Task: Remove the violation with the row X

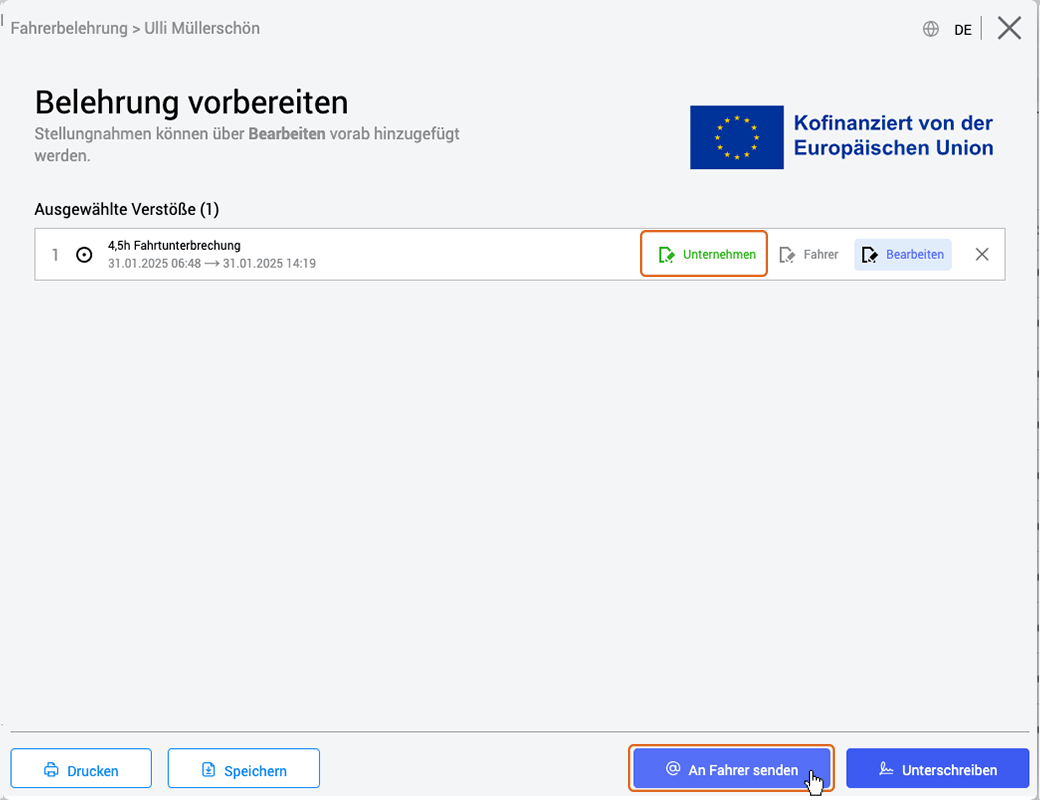Action: pyautogui.click(x=982, y=255)
